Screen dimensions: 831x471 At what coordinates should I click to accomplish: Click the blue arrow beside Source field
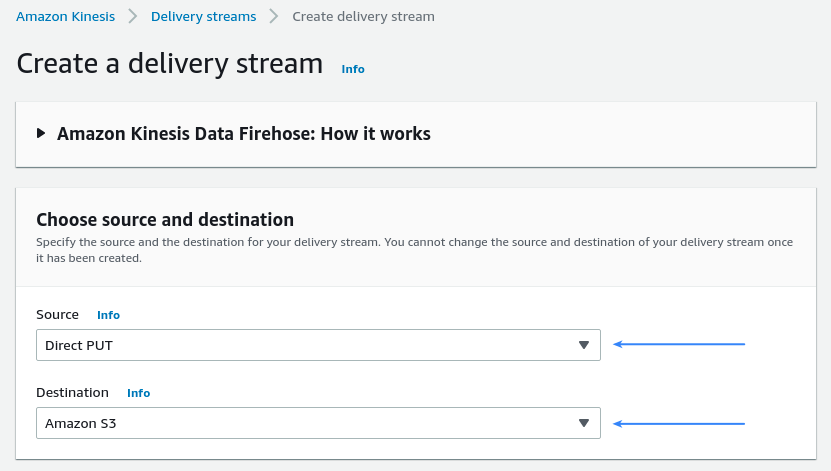pyautogui.click(x=679, y=344)
